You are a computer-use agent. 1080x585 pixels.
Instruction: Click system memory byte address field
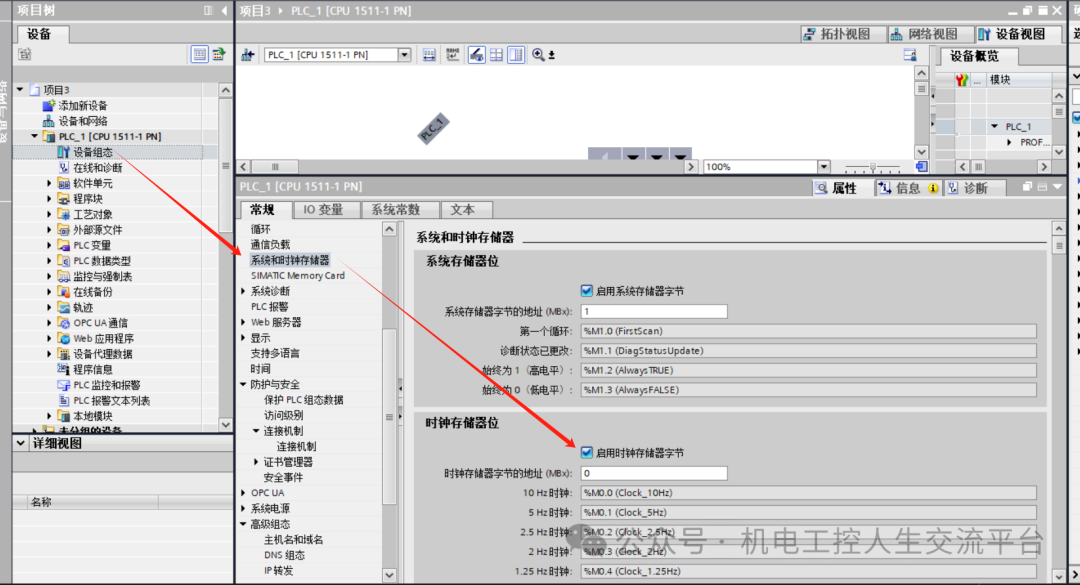[x=654, y=311]
